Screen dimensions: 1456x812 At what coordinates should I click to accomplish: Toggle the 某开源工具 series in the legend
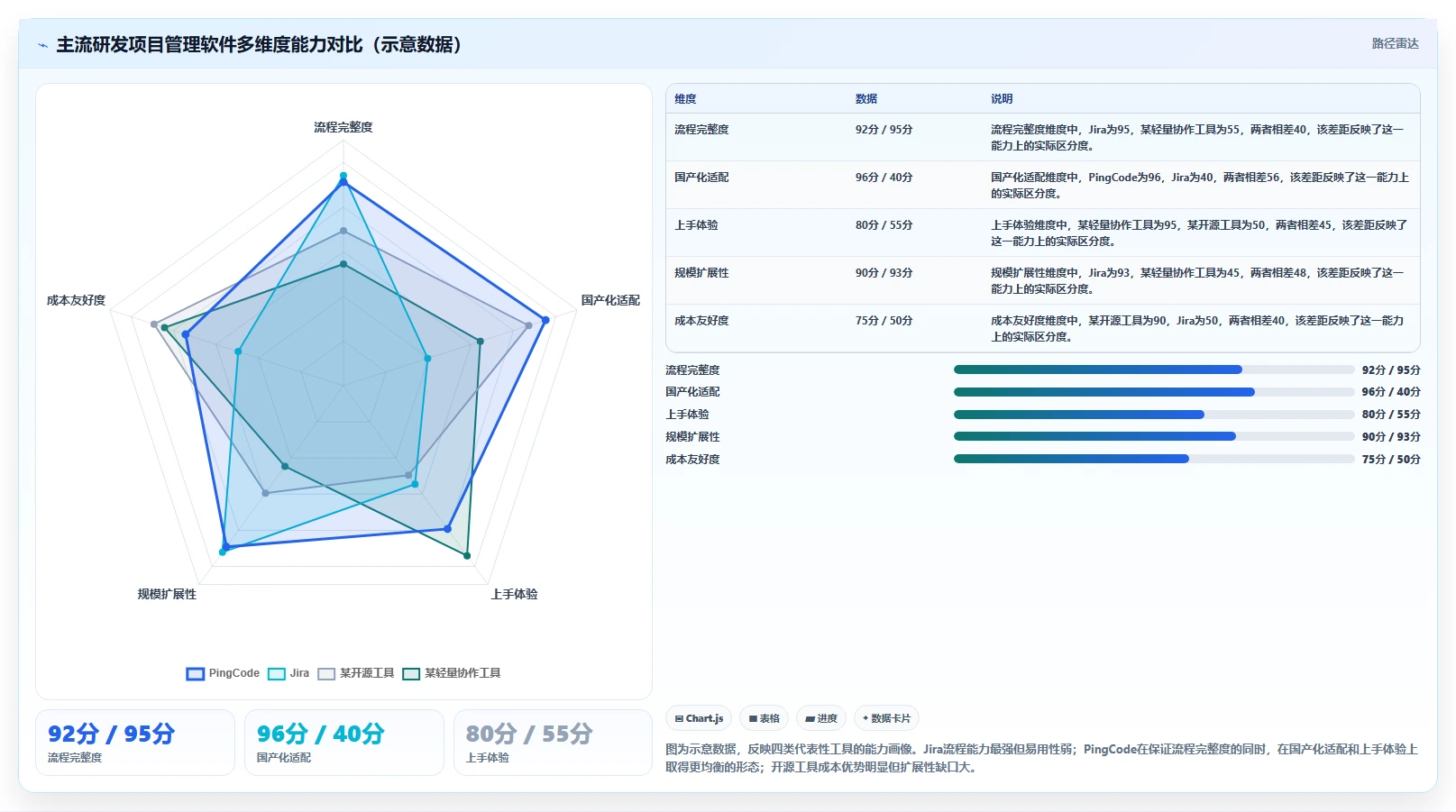click(x=356, y=673)
